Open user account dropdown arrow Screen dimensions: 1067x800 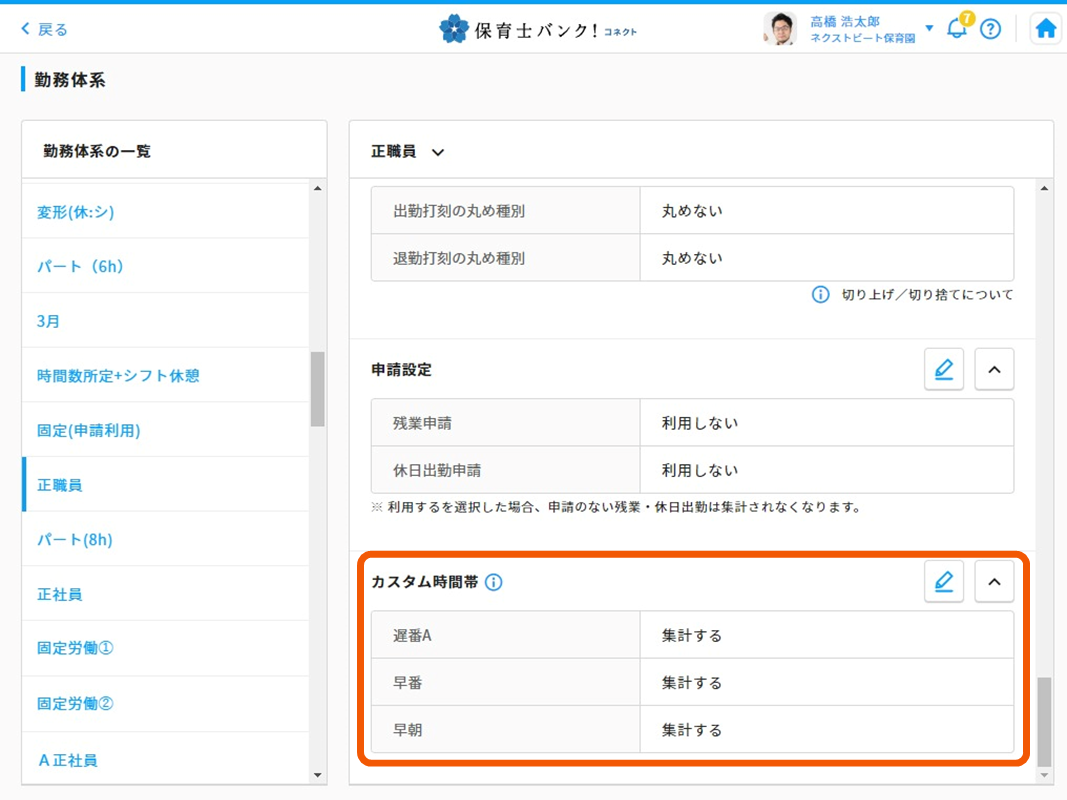[929, 28]
